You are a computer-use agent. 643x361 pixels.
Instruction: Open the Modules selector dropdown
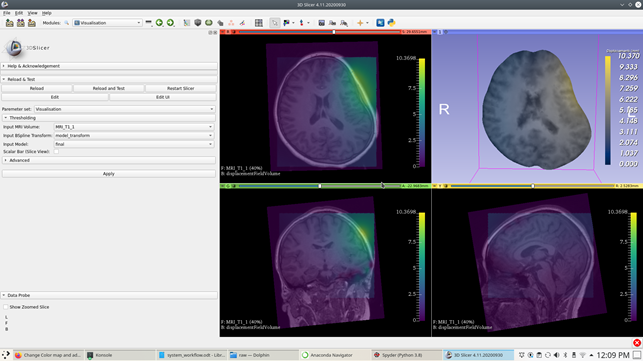(x=107, y=23)
